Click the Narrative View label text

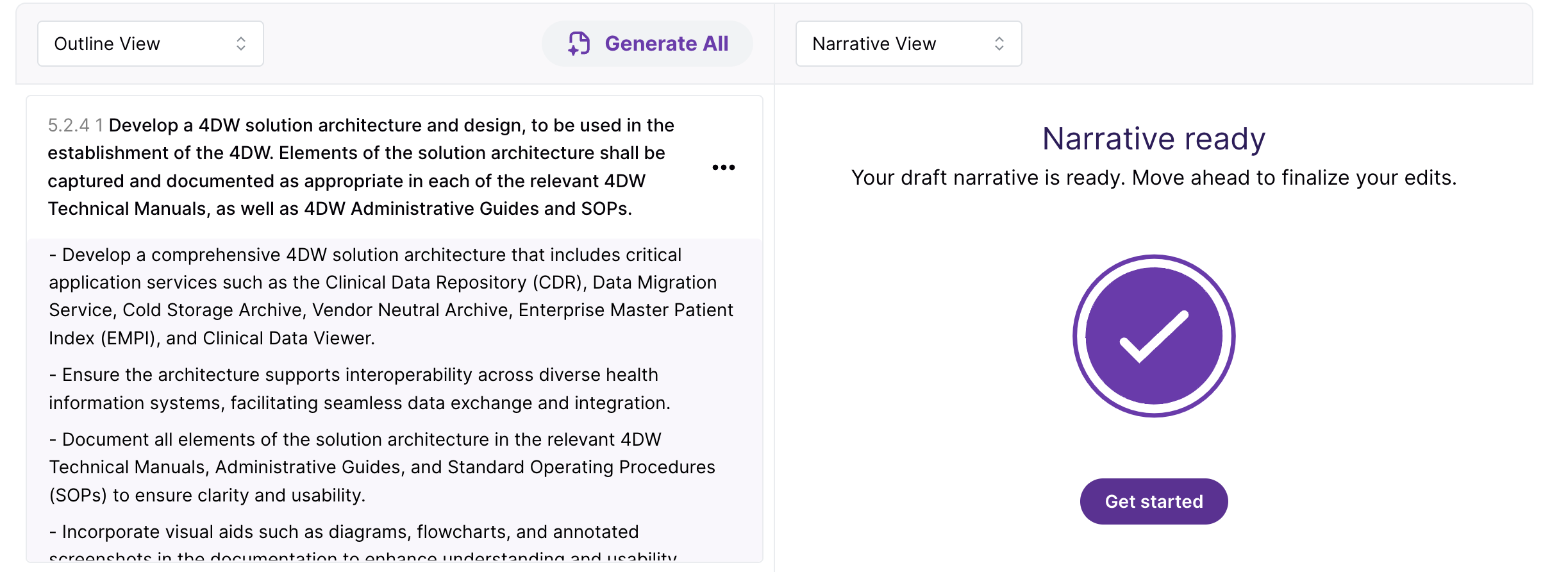[x=874, y=44]
